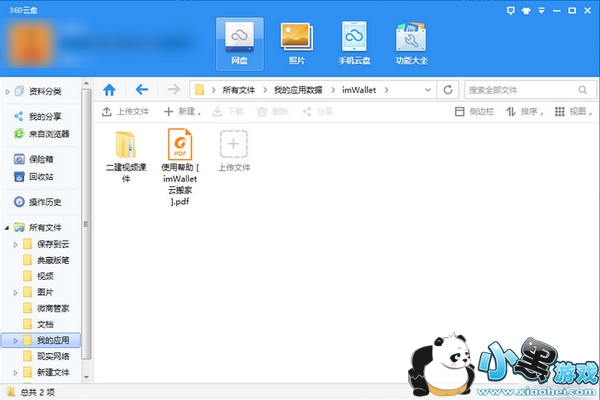600x400 pixels.
Task: Select the 保存到云 folder
Action: [x=53, y=244]
